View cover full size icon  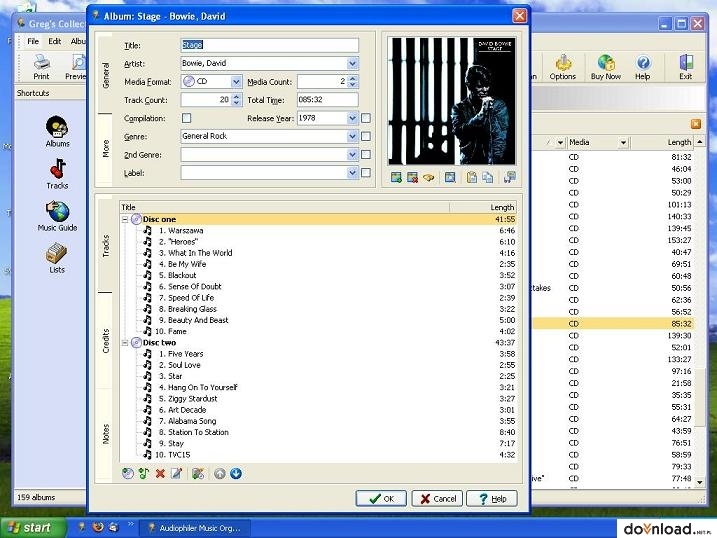pos(450,177)
